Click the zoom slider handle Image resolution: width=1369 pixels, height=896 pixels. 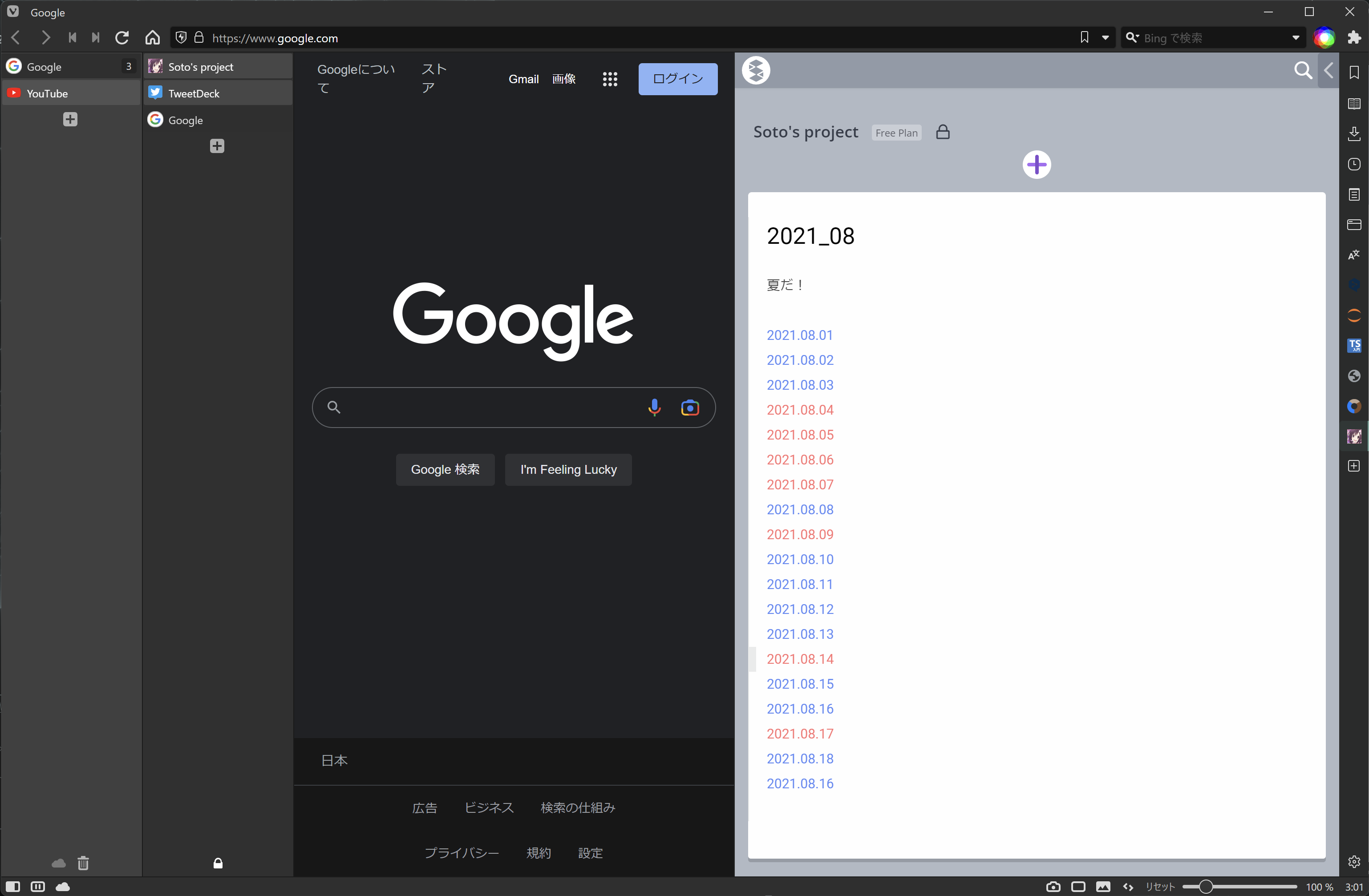coord(1206,886)
